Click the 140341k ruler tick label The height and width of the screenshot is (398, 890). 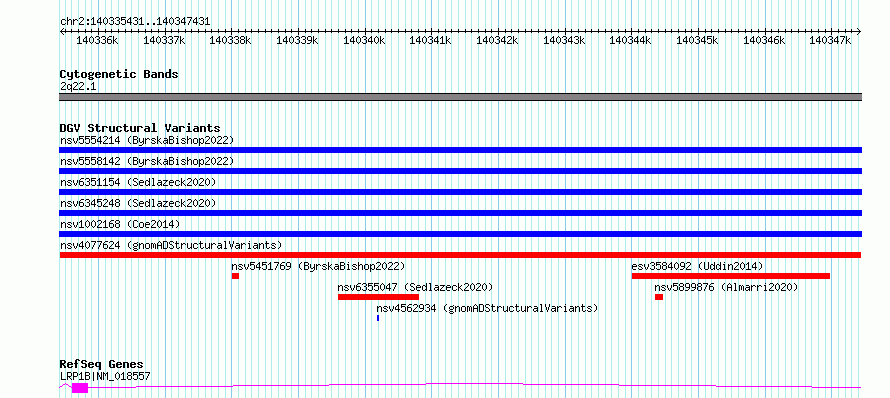[x=430, y=40]
